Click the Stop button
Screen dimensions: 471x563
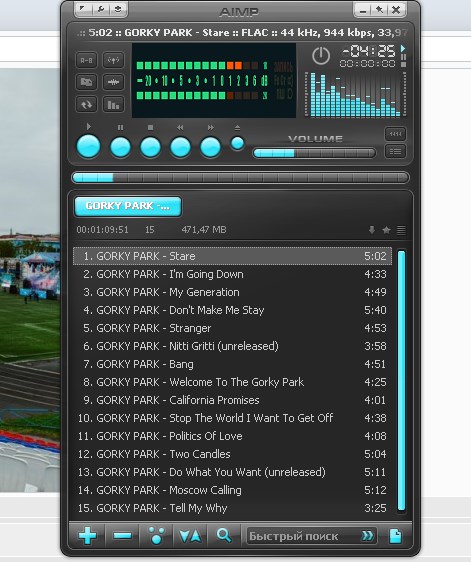(150, 147)
